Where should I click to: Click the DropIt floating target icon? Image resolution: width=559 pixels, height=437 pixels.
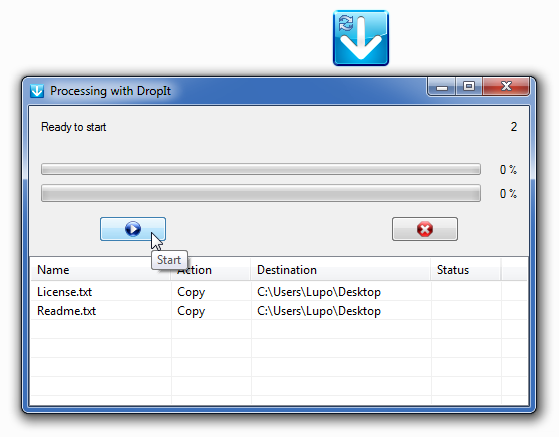361,38
